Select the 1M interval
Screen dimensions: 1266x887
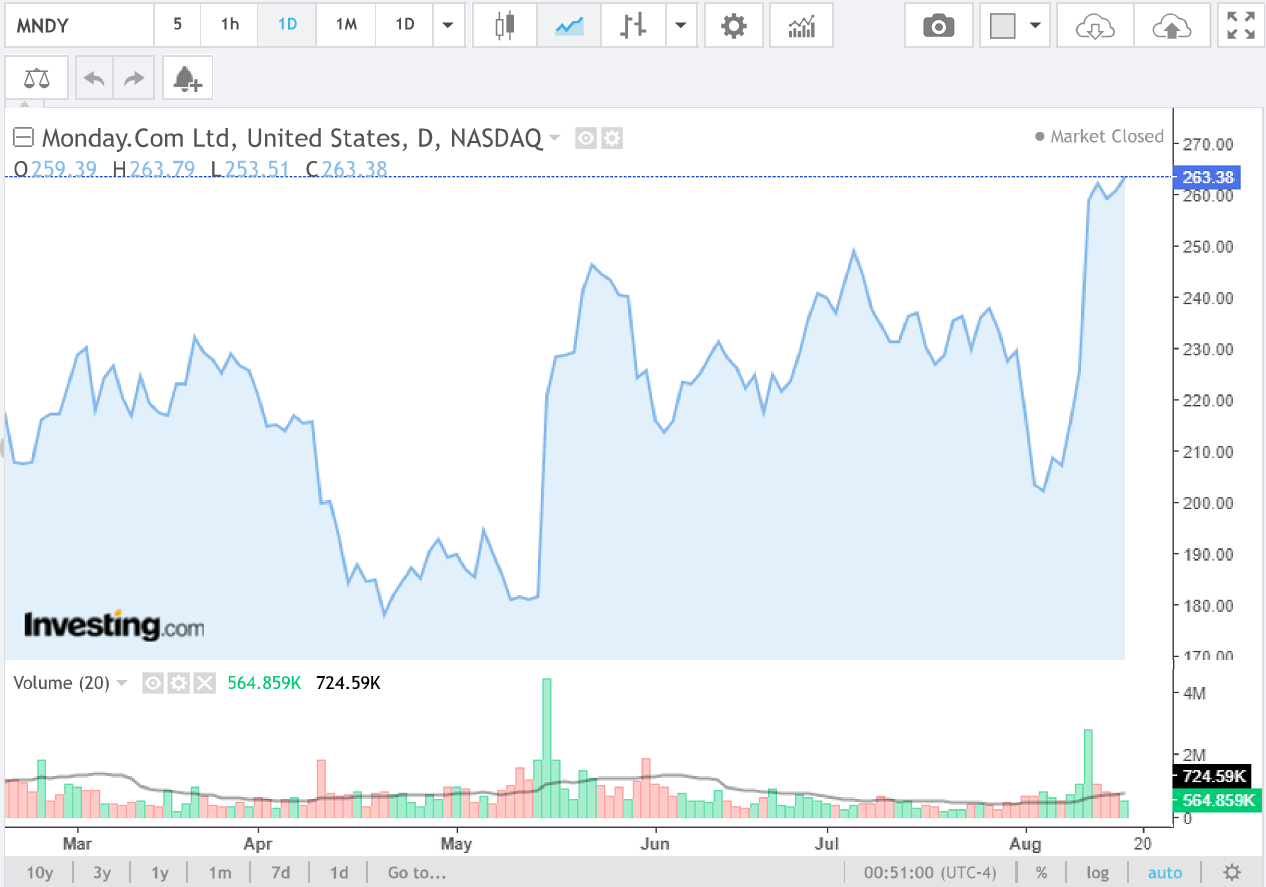tap(346, 25)
